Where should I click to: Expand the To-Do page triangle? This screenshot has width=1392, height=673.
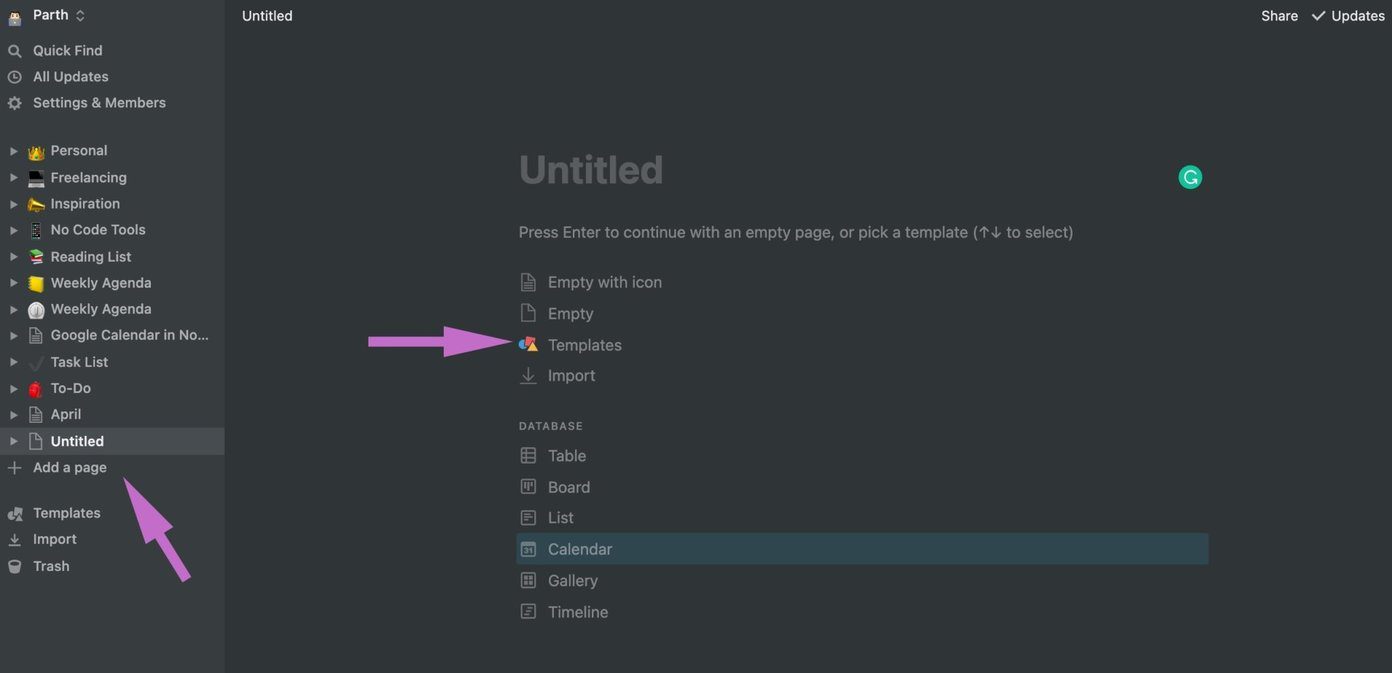[14, 388]
